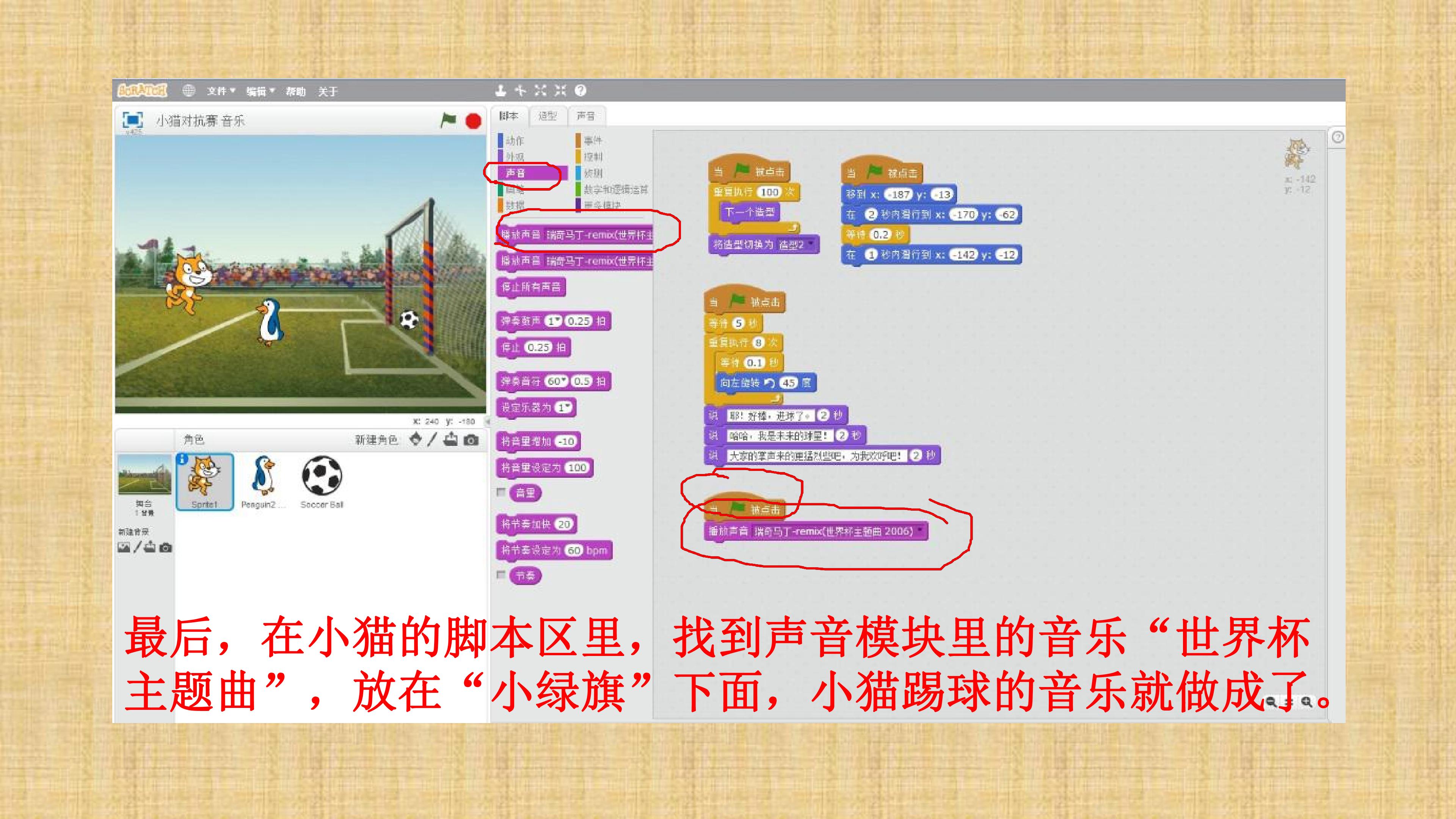Open the help question mark icon in toolbar
The image size is (1456, 819).
(581, 91)
